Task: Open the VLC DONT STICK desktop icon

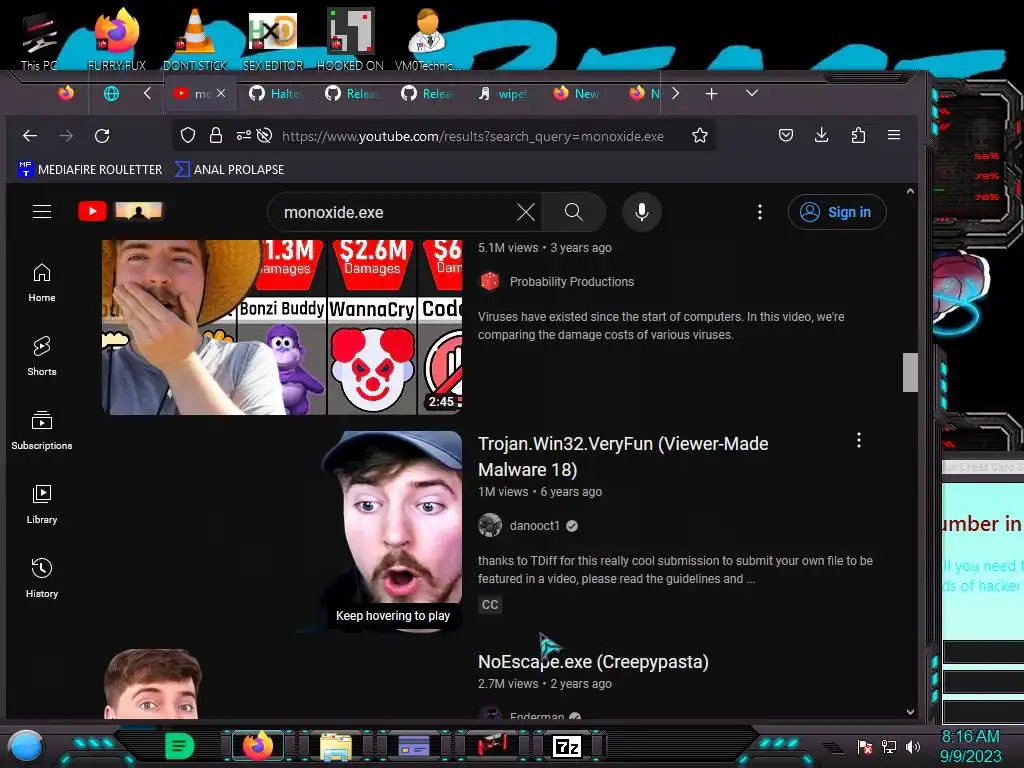Action: (195, 39)
